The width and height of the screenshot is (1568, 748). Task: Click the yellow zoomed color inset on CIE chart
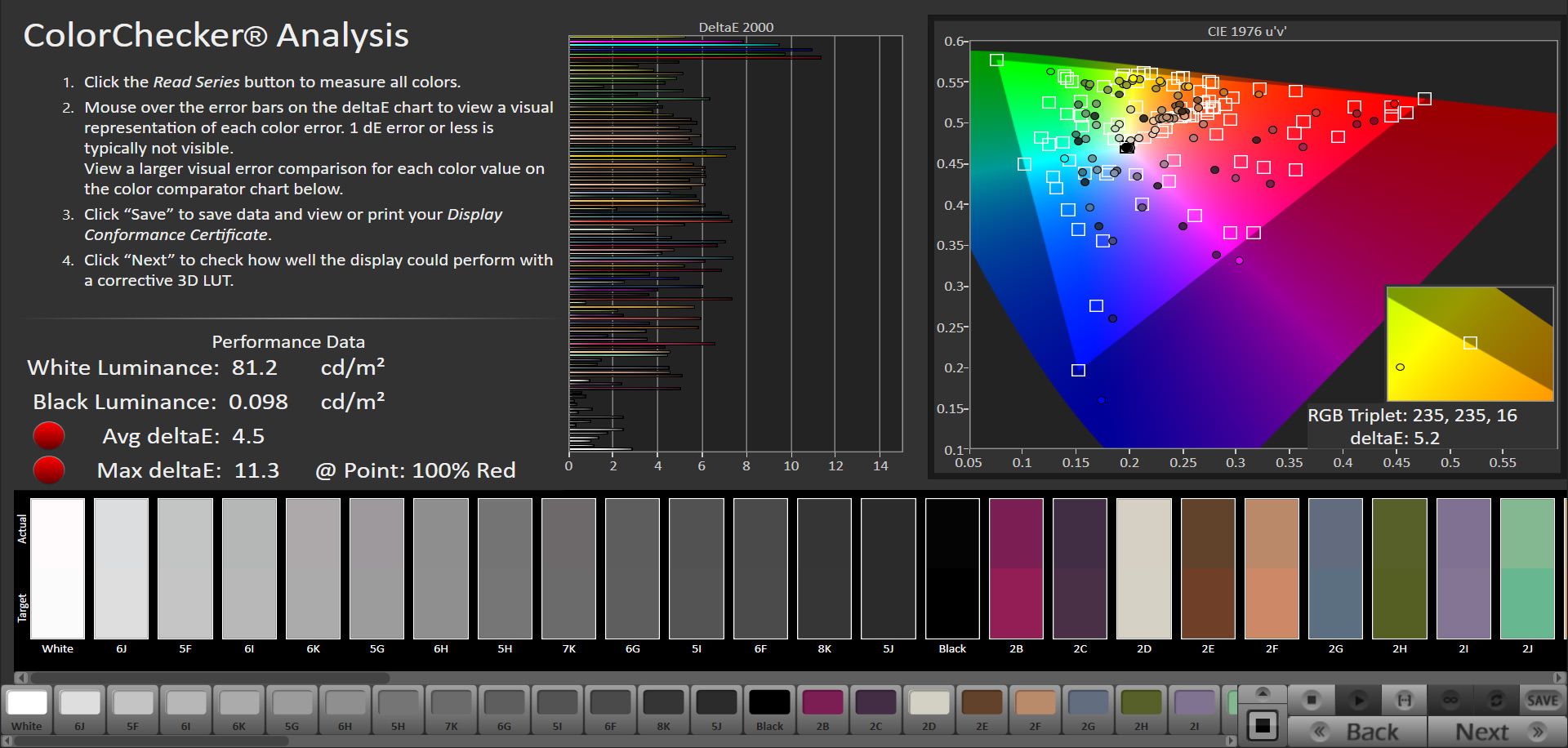pyautogui.click(x=1470, y=344)
